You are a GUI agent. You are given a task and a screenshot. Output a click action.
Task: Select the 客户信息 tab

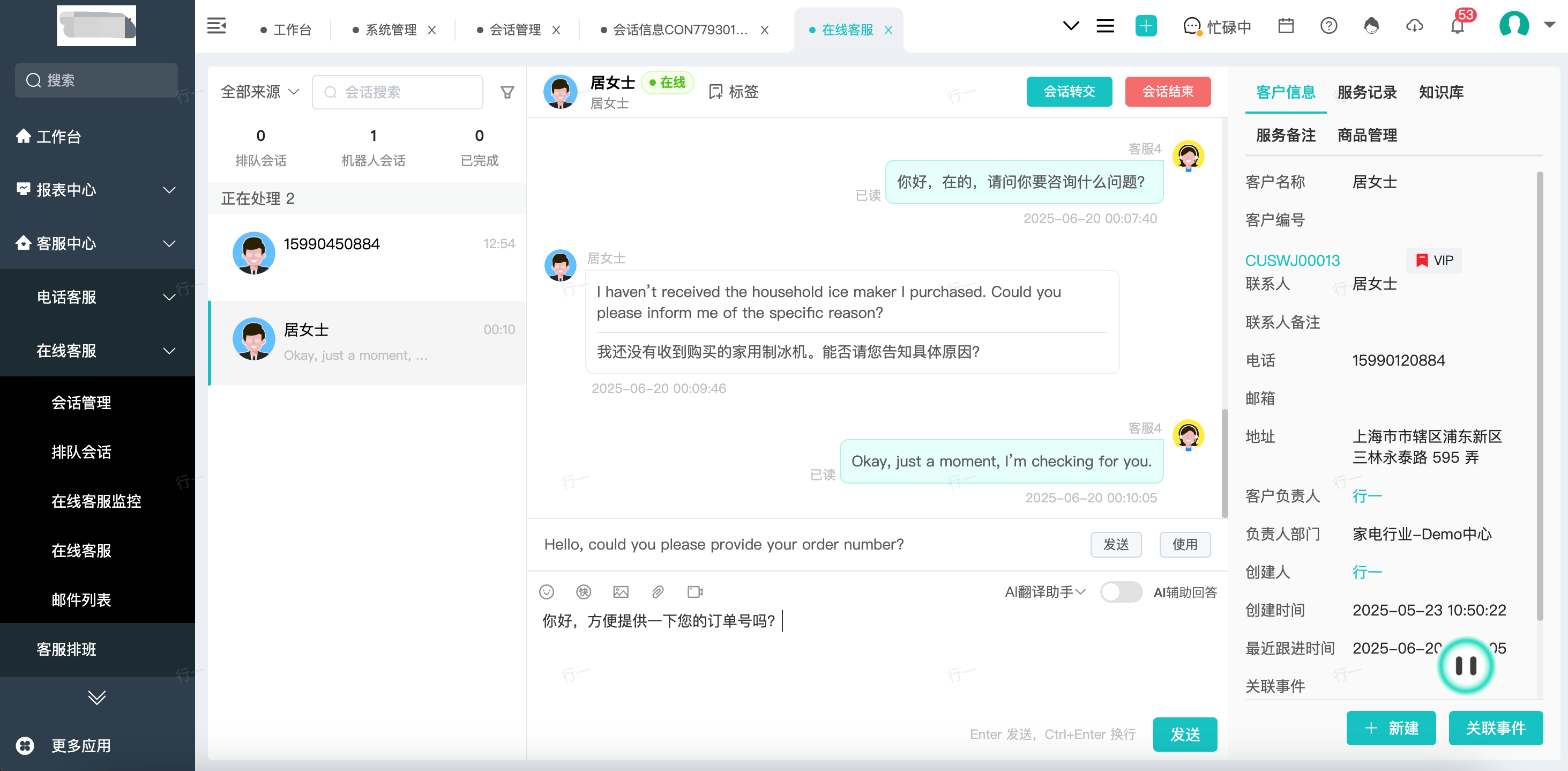tap(1286, 92)
